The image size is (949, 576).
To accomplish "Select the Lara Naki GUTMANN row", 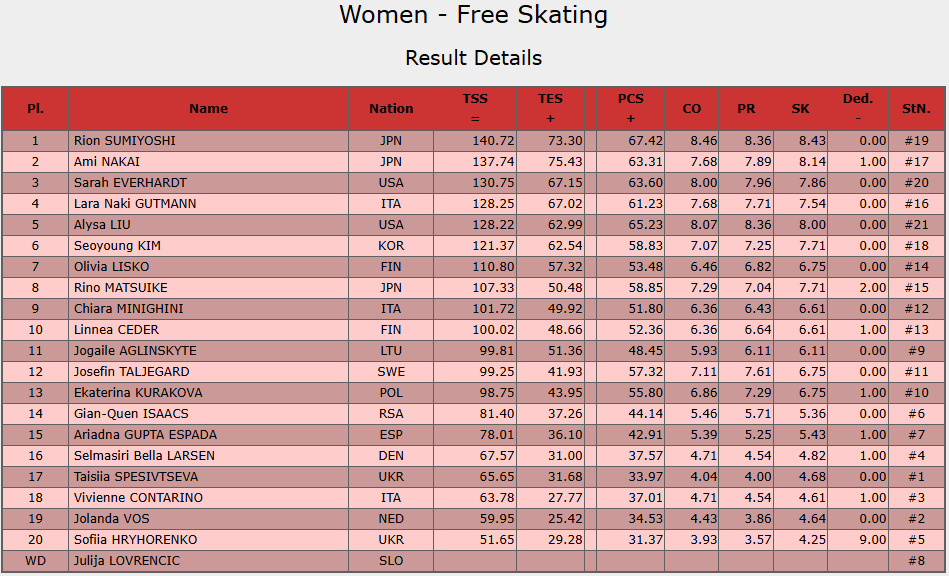I will 474,204.
